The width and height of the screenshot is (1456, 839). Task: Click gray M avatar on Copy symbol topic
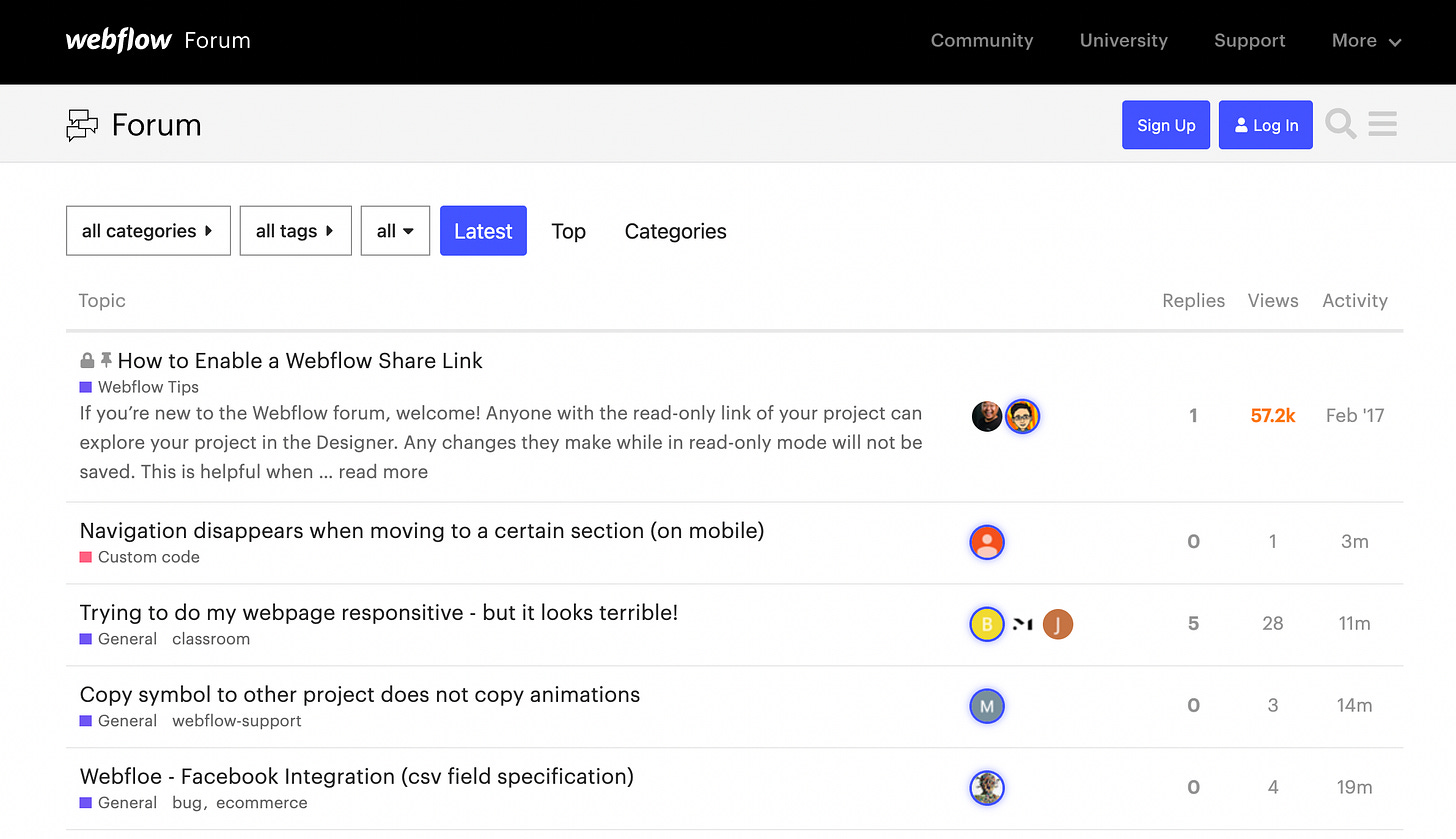tap(987, 706)
